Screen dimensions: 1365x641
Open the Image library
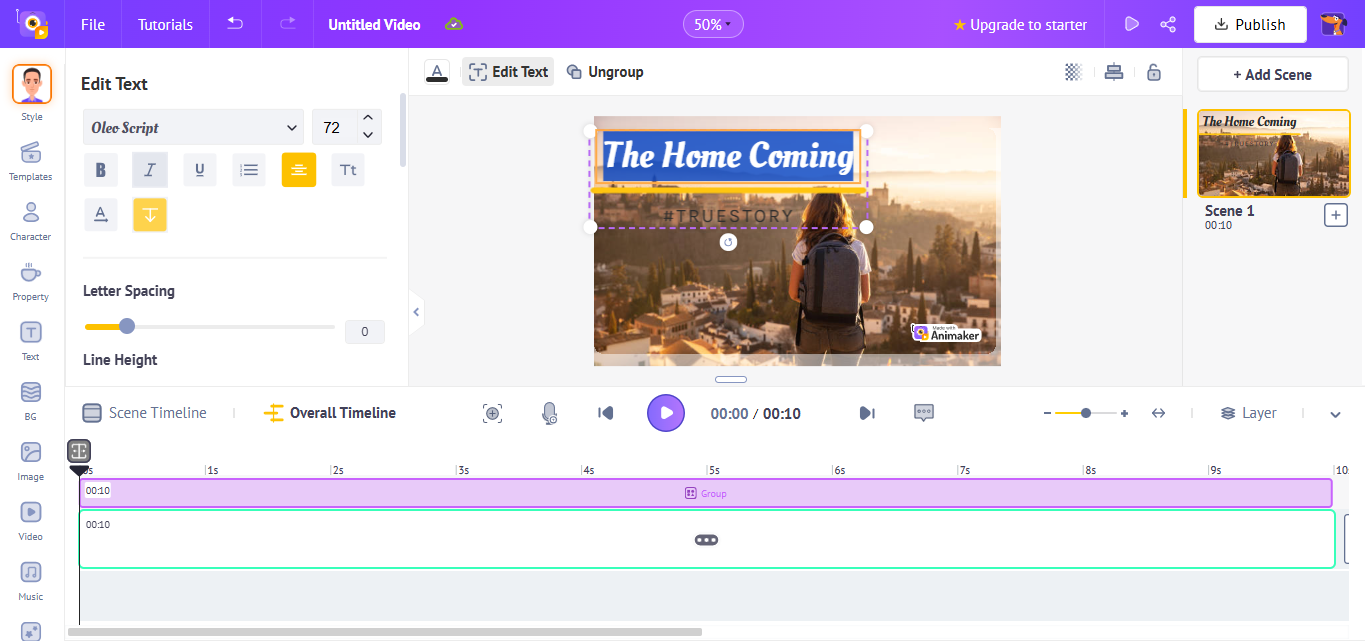coord(31,460)
